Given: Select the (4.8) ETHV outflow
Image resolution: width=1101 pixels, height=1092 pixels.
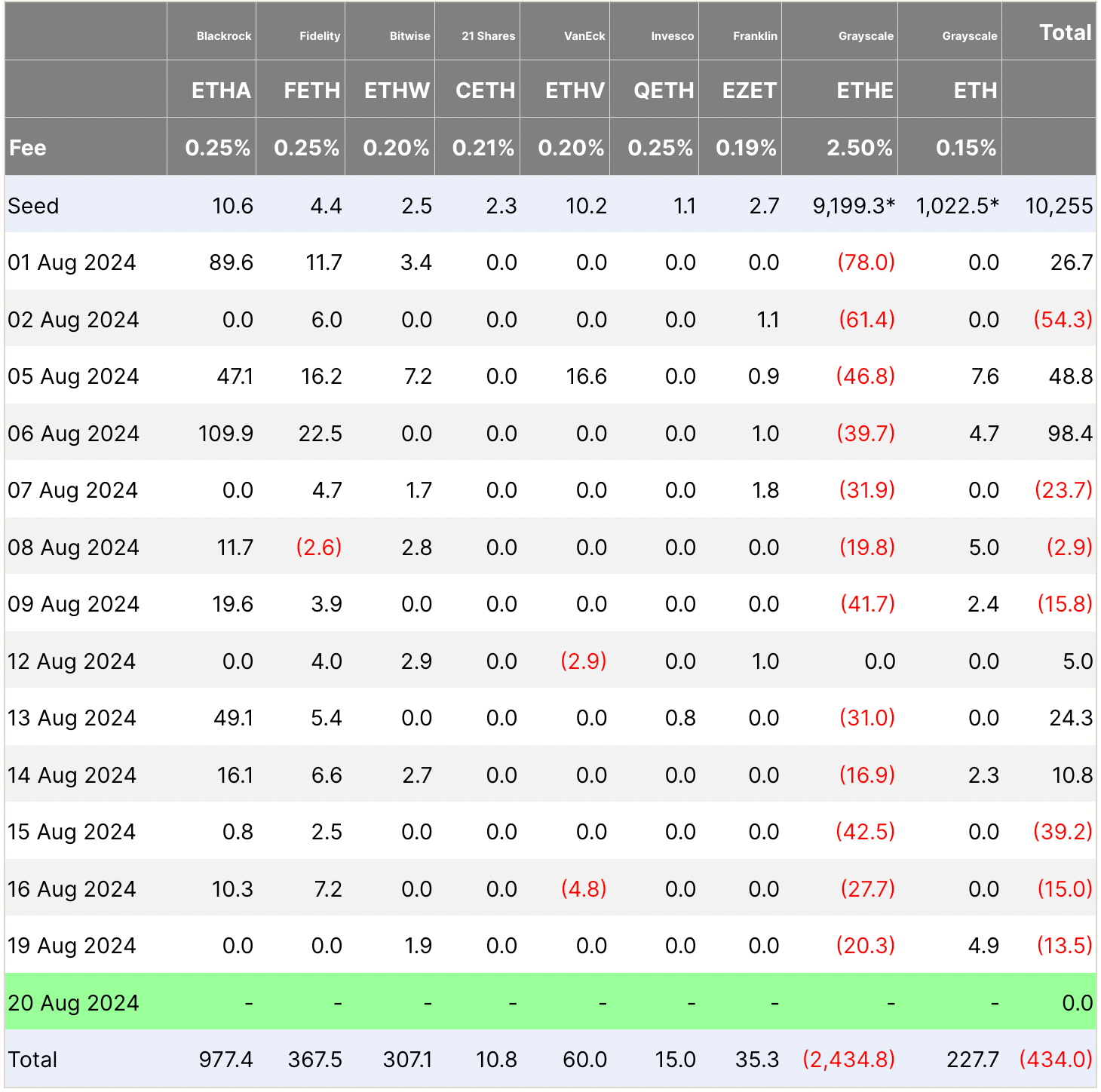Looking at the screenshot, I should (584, 889).
